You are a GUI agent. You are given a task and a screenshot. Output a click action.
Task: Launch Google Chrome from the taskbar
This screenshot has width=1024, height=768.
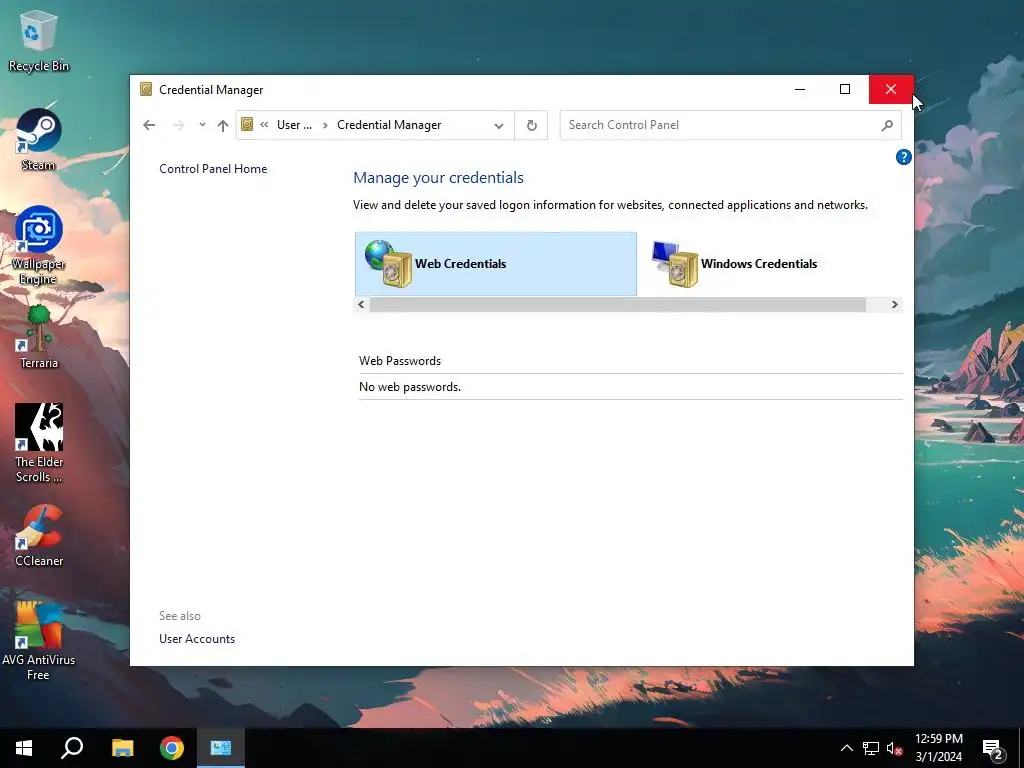click(172, 748)
